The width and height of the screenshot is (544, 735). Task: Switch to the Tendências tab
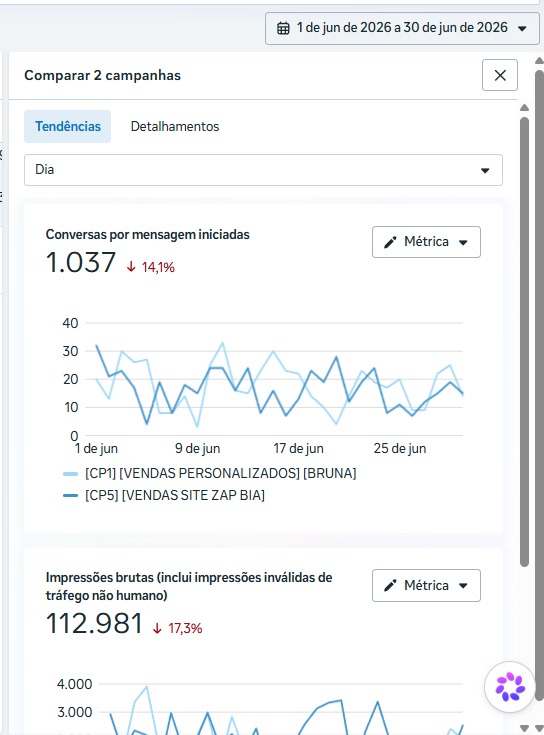point(67,126)
